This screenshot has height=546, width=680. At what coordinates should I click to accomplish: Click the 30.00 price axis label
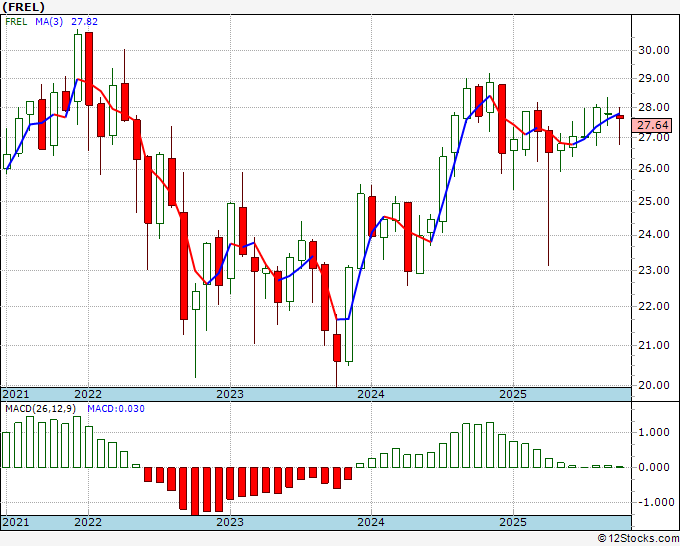(x=654, y=50)
